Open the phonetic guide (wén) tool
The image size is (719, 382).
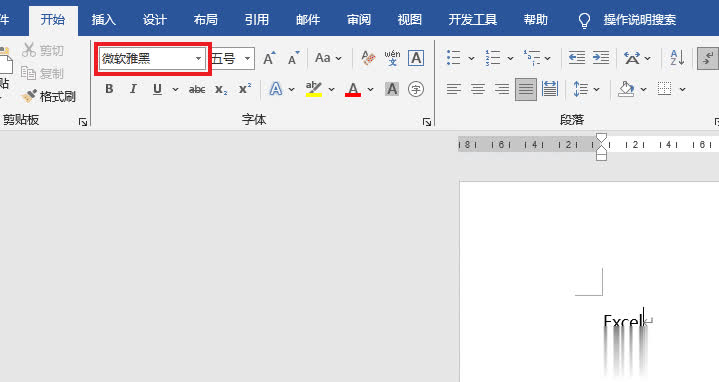point(392,58)
